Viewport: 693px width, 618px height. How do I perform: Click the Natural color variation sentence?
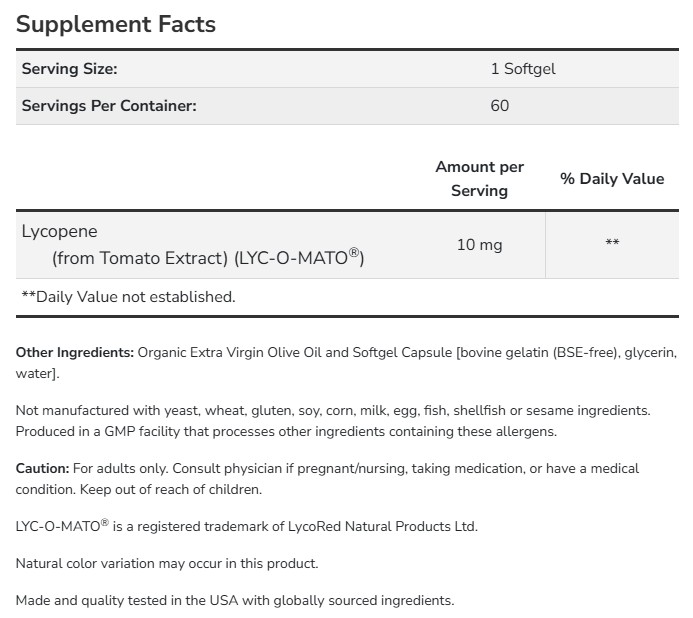tap(167, 563)
